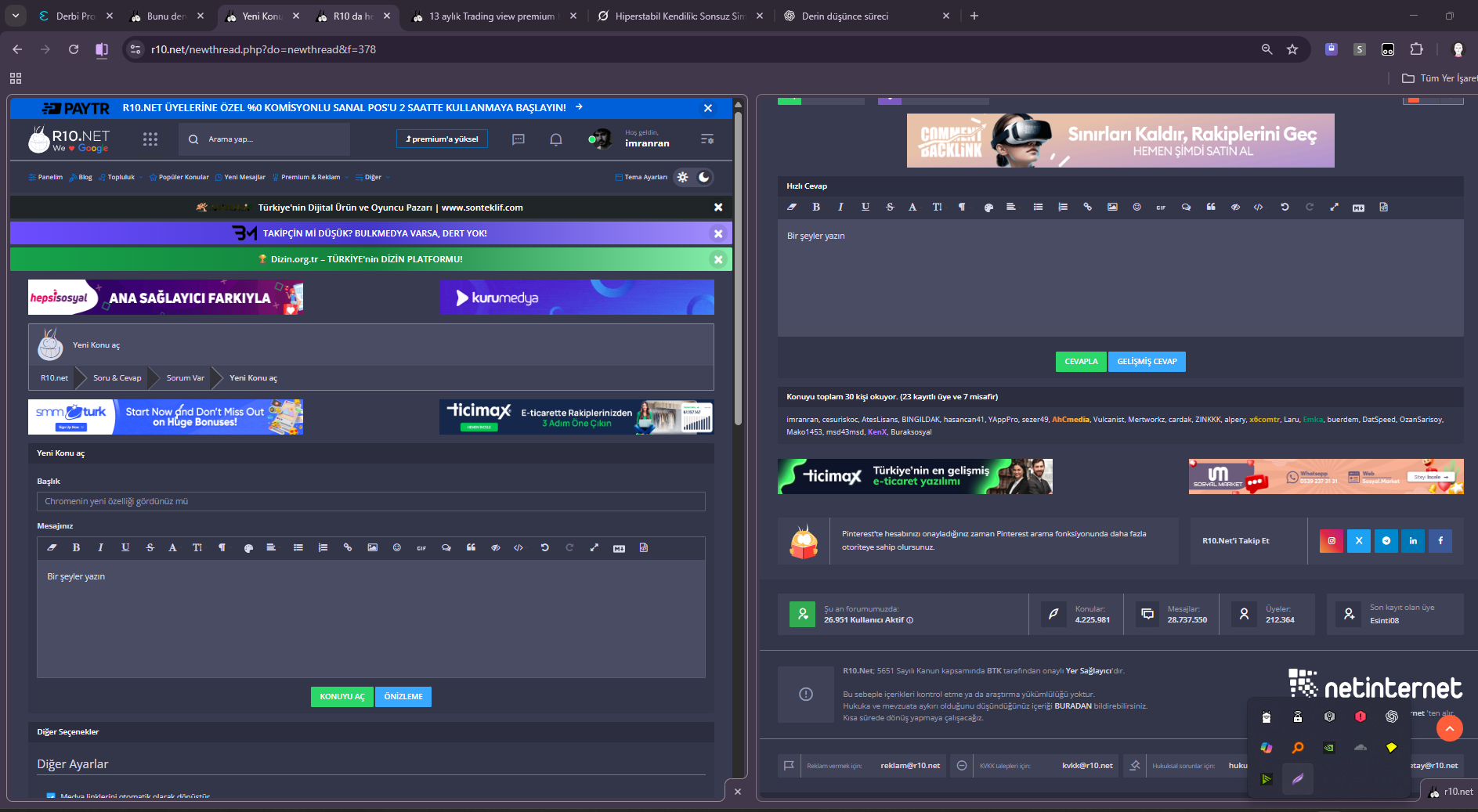Open the text alignment dropdown in the Mesajınız toolbar
This screenshot has height=812, width=1478.
(271, 548)
